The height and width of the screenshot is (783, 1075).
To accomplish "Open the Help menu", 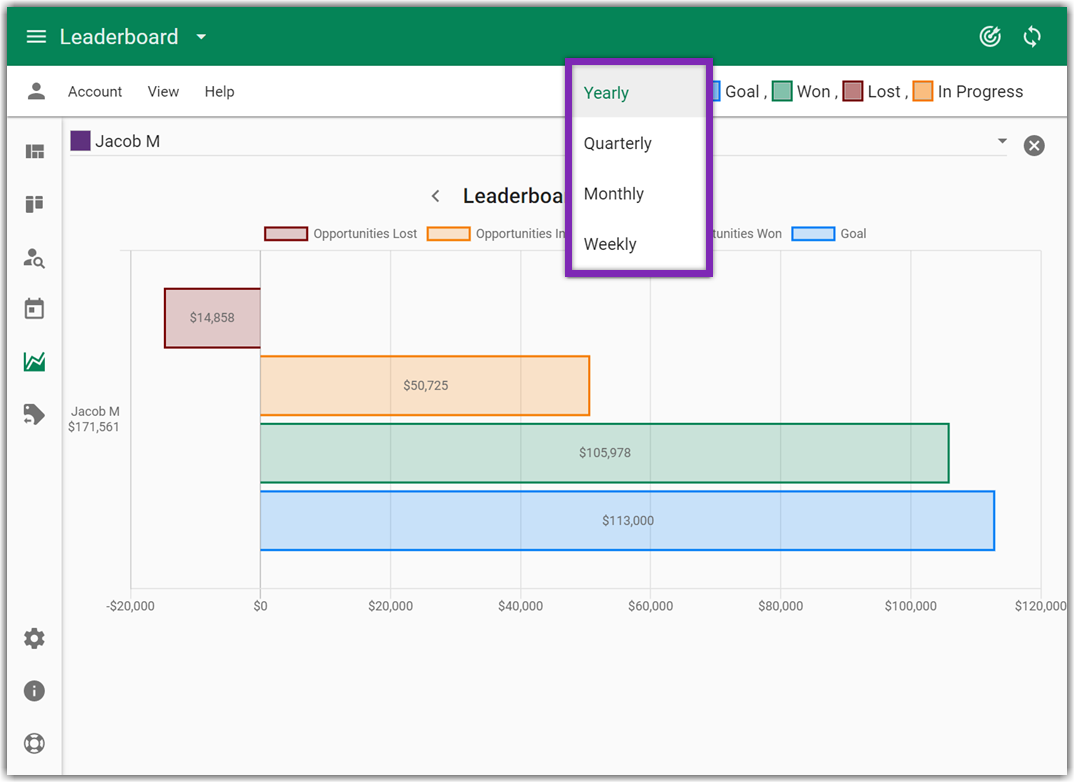I will [219, 91].
